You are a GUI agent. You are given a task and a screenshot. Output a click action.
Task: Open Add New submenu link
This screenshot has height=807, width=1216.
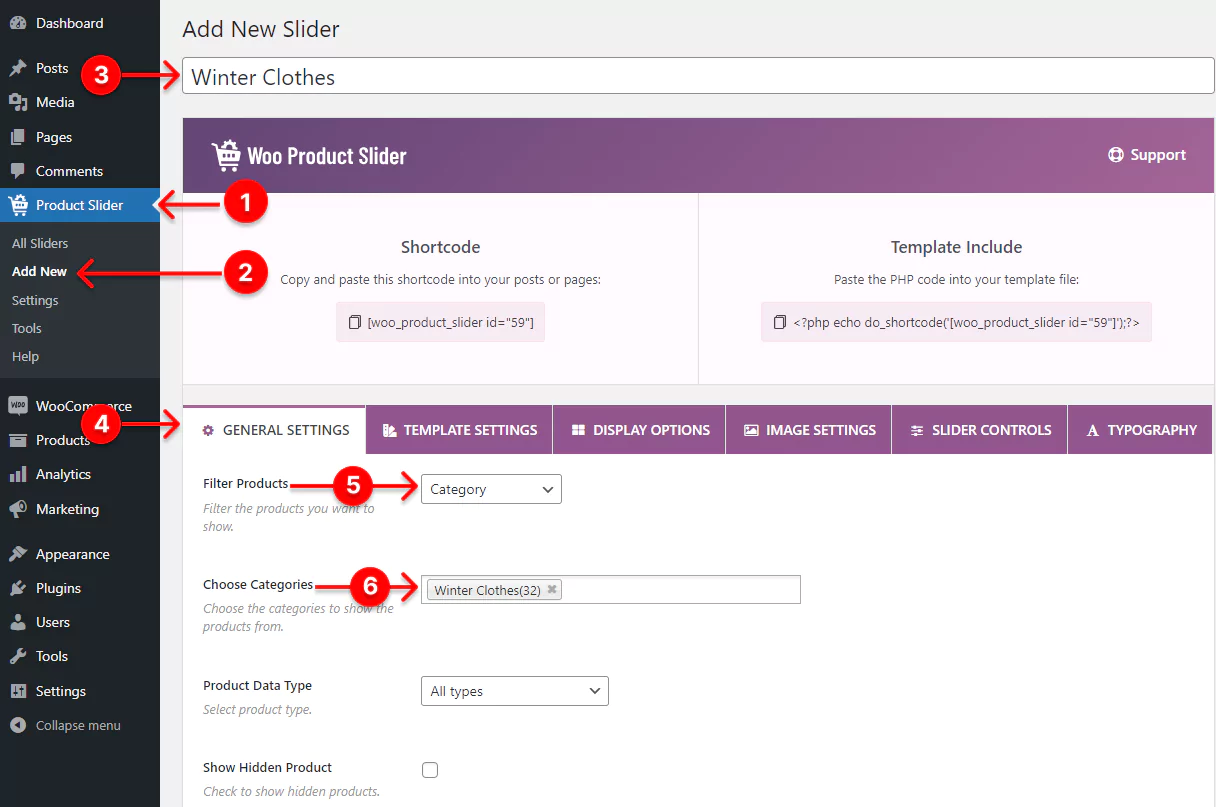pos(40,271)
